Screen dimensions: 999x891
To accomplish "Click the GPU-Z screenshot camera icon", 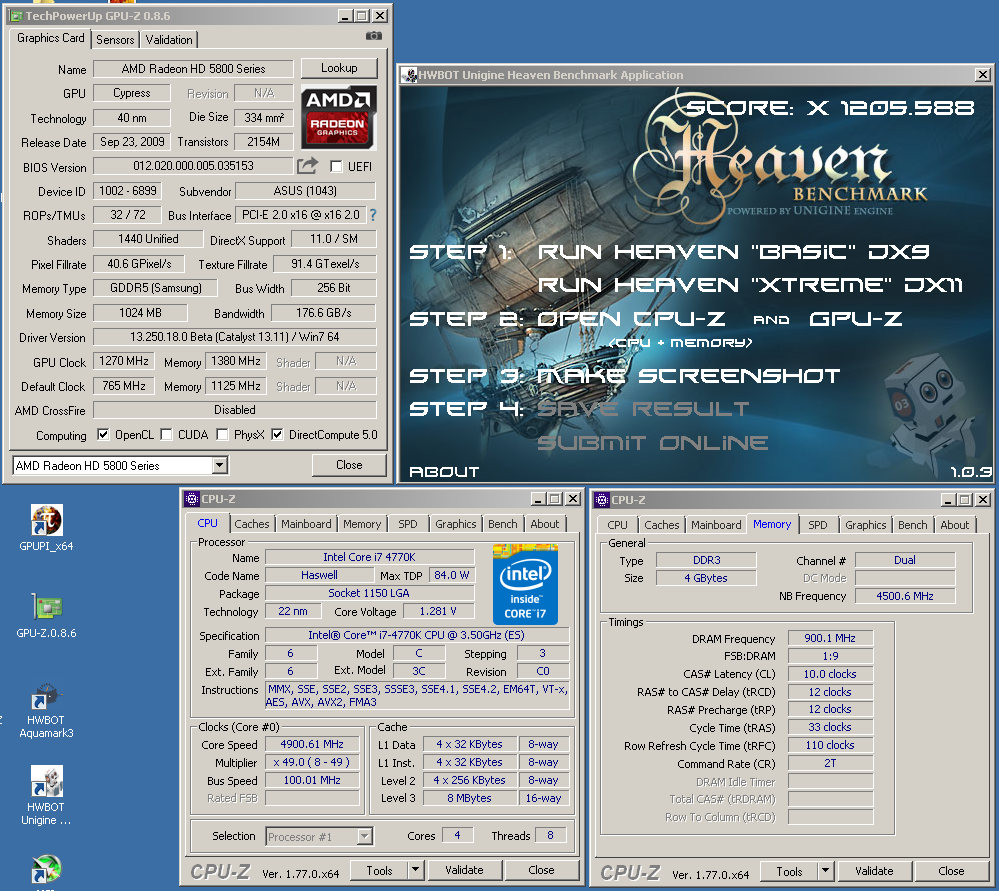I will (374, 36).
